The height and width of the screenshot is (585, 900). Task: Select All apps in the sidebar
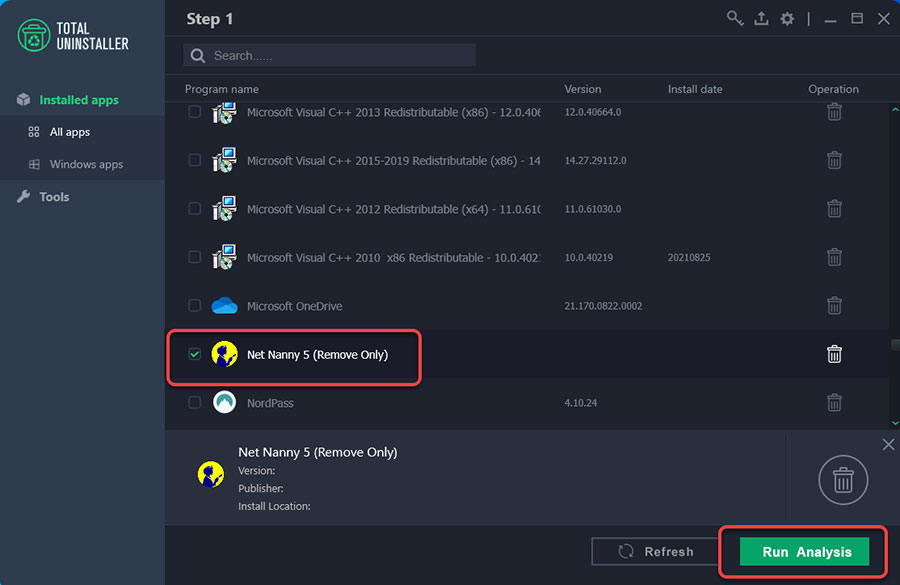pyautogui.click(x=69, y=132)
